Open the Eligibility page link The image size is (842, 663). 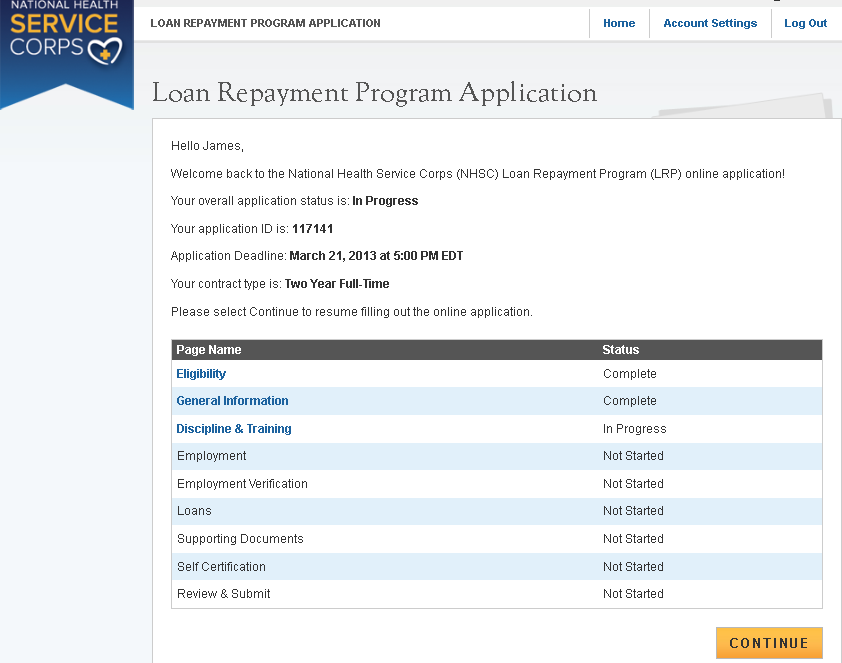click(x=201, y=374)
